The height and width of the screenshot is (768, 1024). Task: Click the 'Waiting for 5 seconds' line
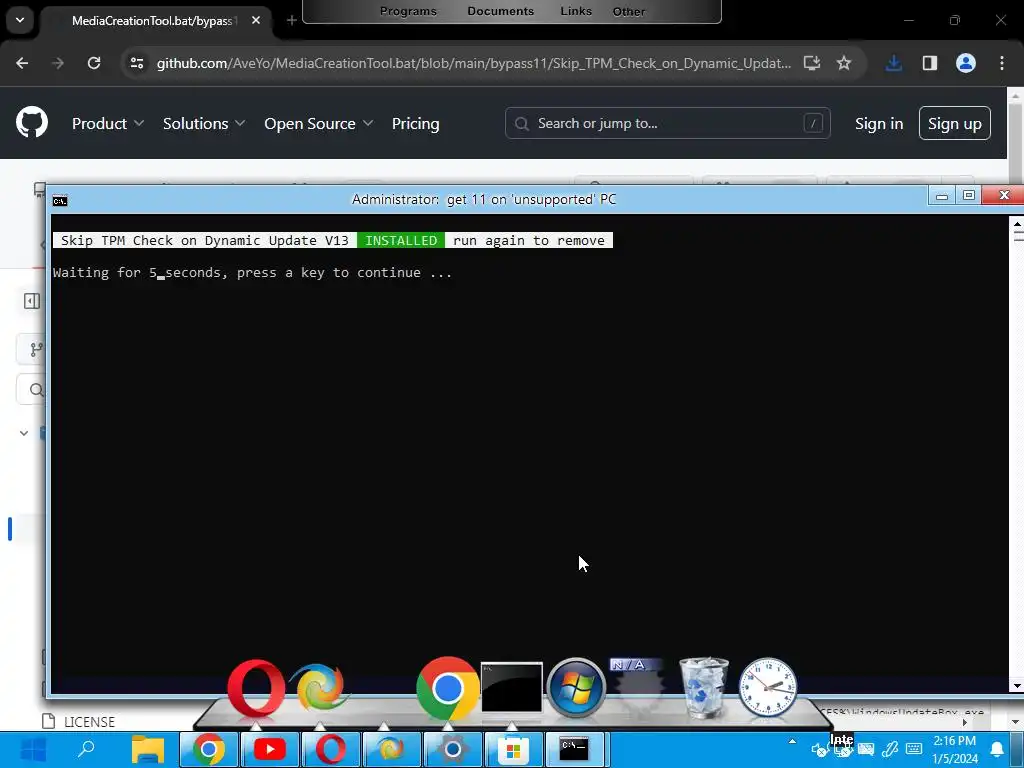tap(252, 273)
